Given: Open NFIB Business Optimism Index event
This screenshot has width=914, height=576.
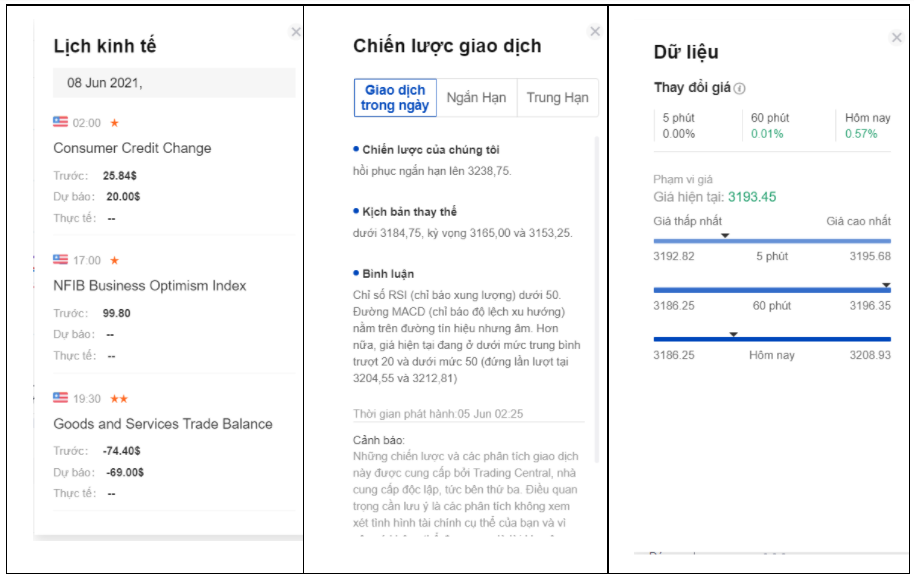Looking at the screenshot, I should (150, 286).
